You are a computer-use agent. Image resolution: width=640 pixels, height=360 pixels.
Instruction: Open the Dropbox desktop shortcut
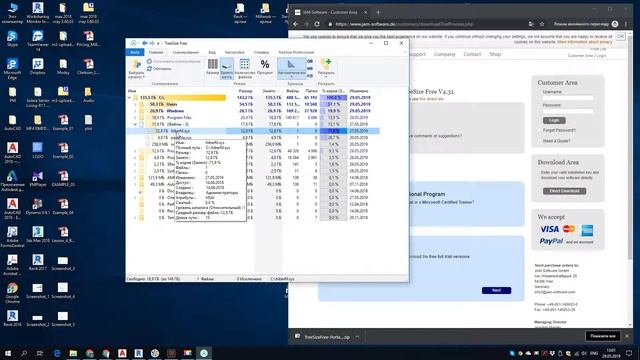click(38, 67)
